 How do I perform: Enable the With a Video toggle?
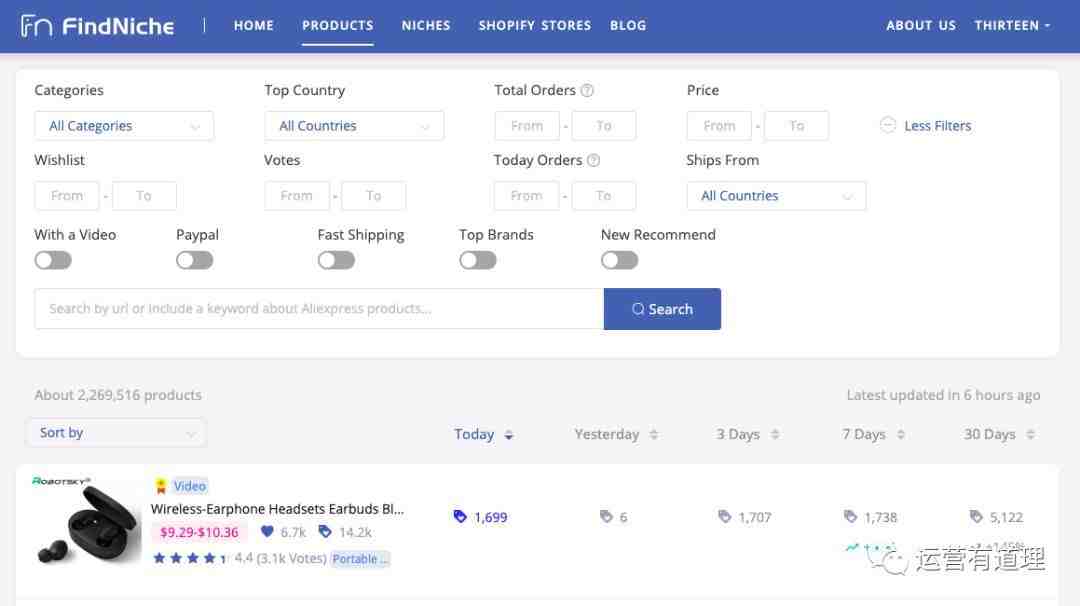53,260
